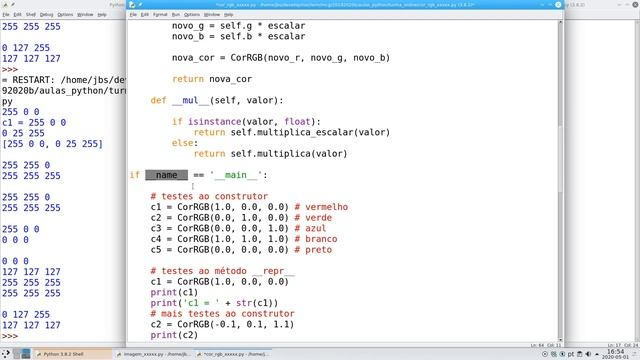Open Help menu in Python Shell window
Viewport: 640px width, 360px height.
click(x=102, y=14)
